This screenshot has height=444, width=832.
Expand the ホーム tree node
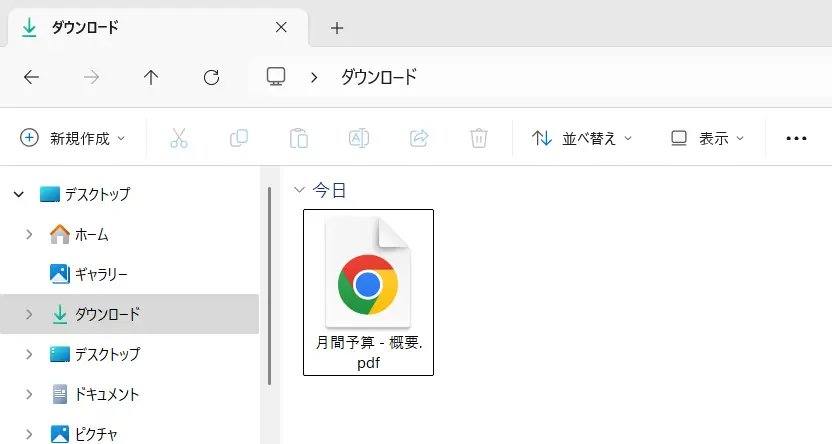[29, 234]
